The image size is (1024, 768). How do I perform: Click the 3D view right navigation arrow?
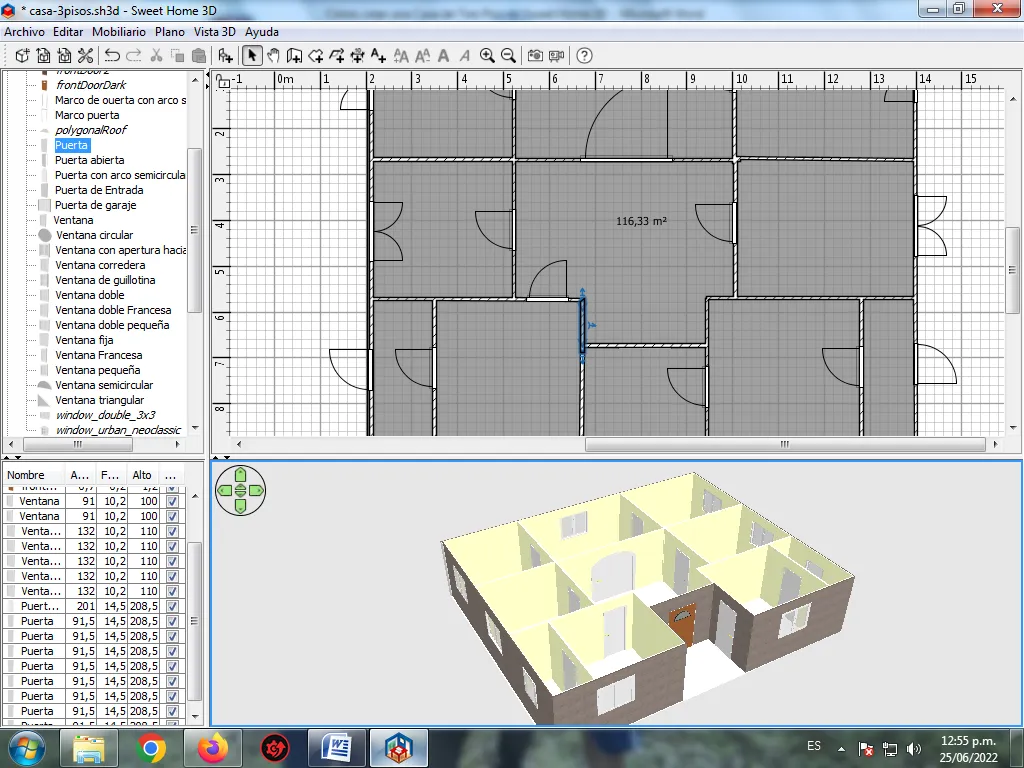256,490
